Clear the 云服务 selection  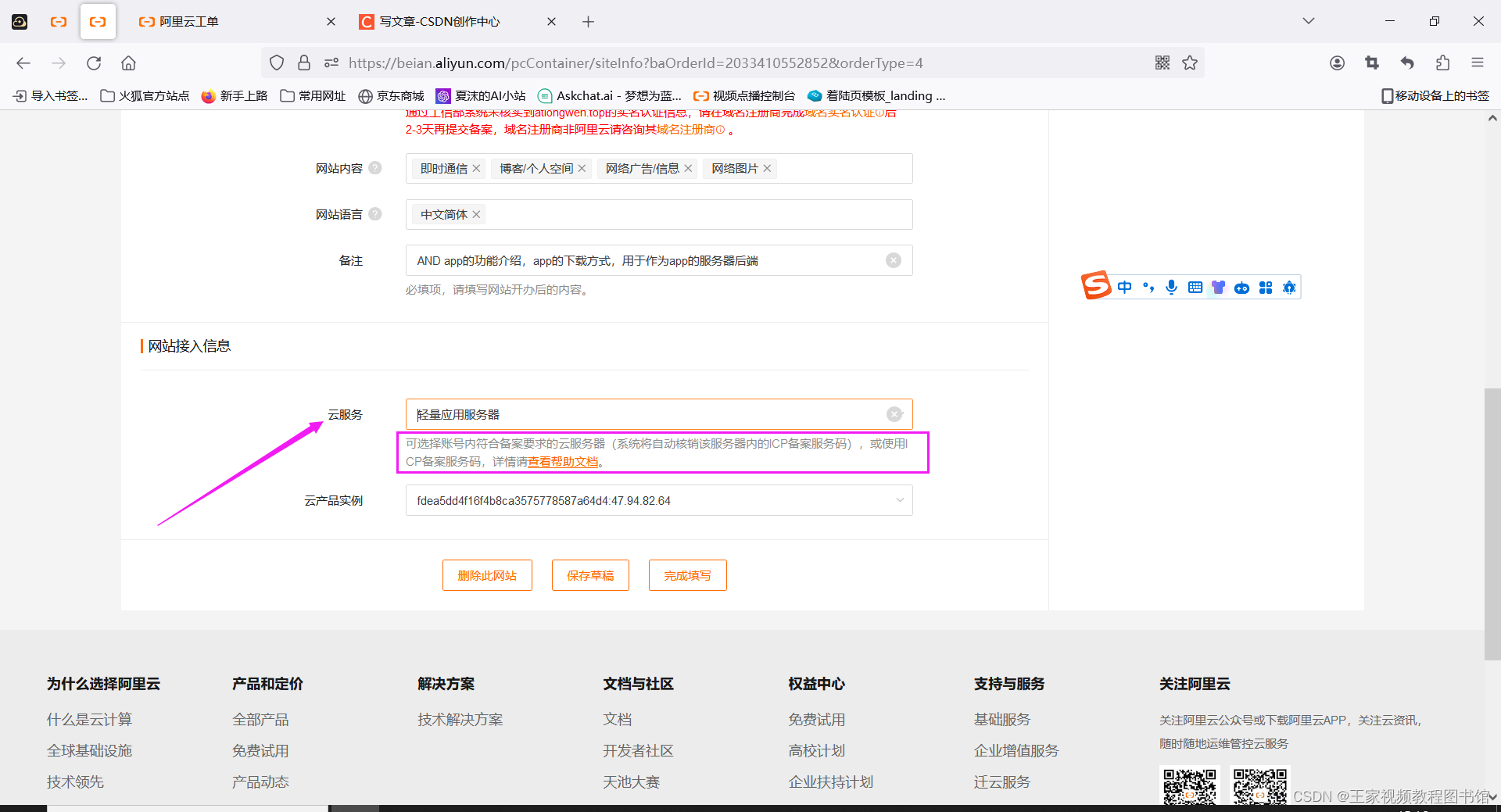click(894, 415)
